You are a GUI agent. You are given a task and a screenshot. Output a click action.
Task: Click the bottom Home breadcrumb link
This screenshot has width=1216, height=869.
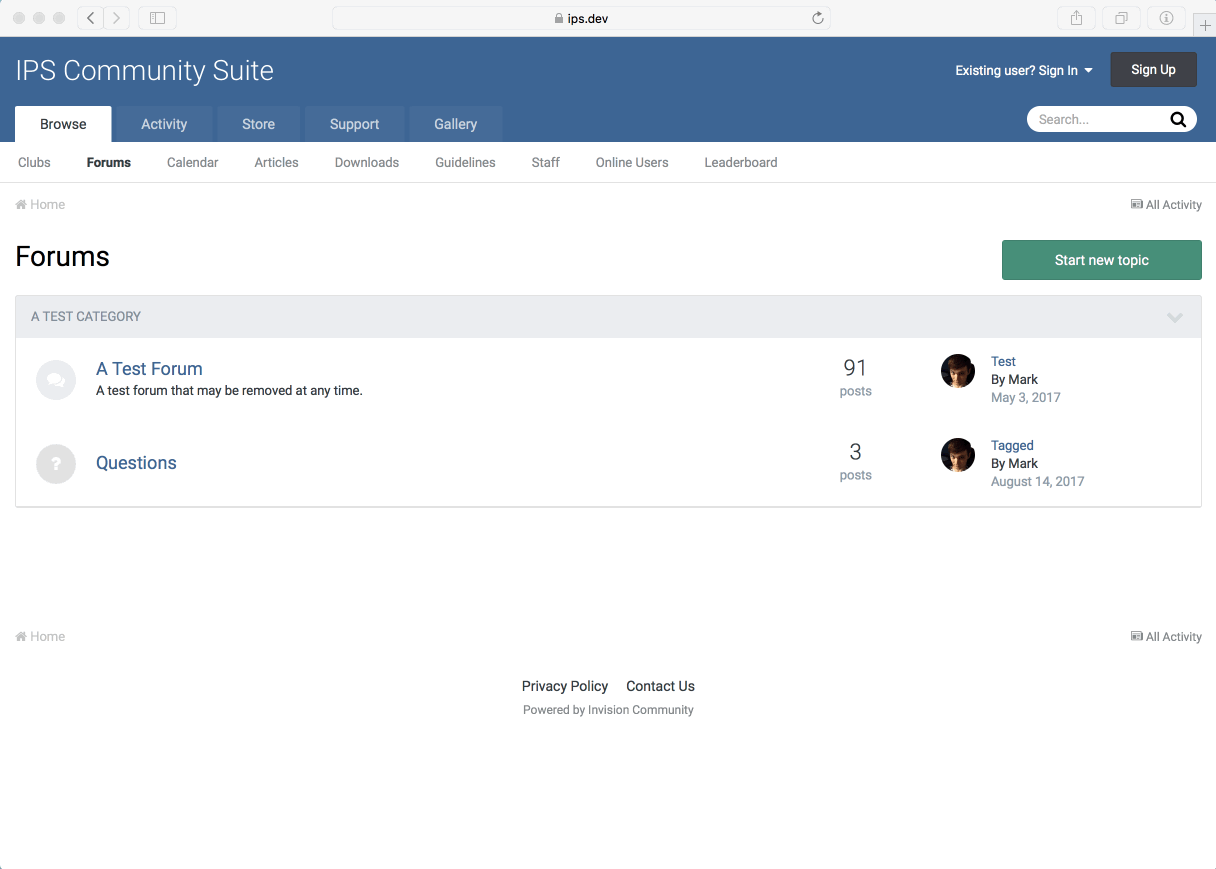40,637
